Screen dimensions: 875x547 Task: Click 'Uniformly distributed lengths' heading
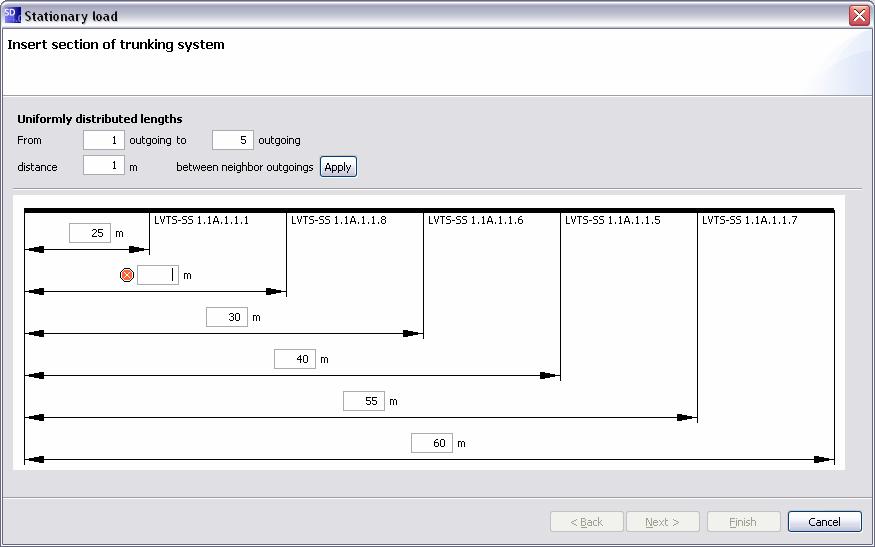[x=100, y=119]
